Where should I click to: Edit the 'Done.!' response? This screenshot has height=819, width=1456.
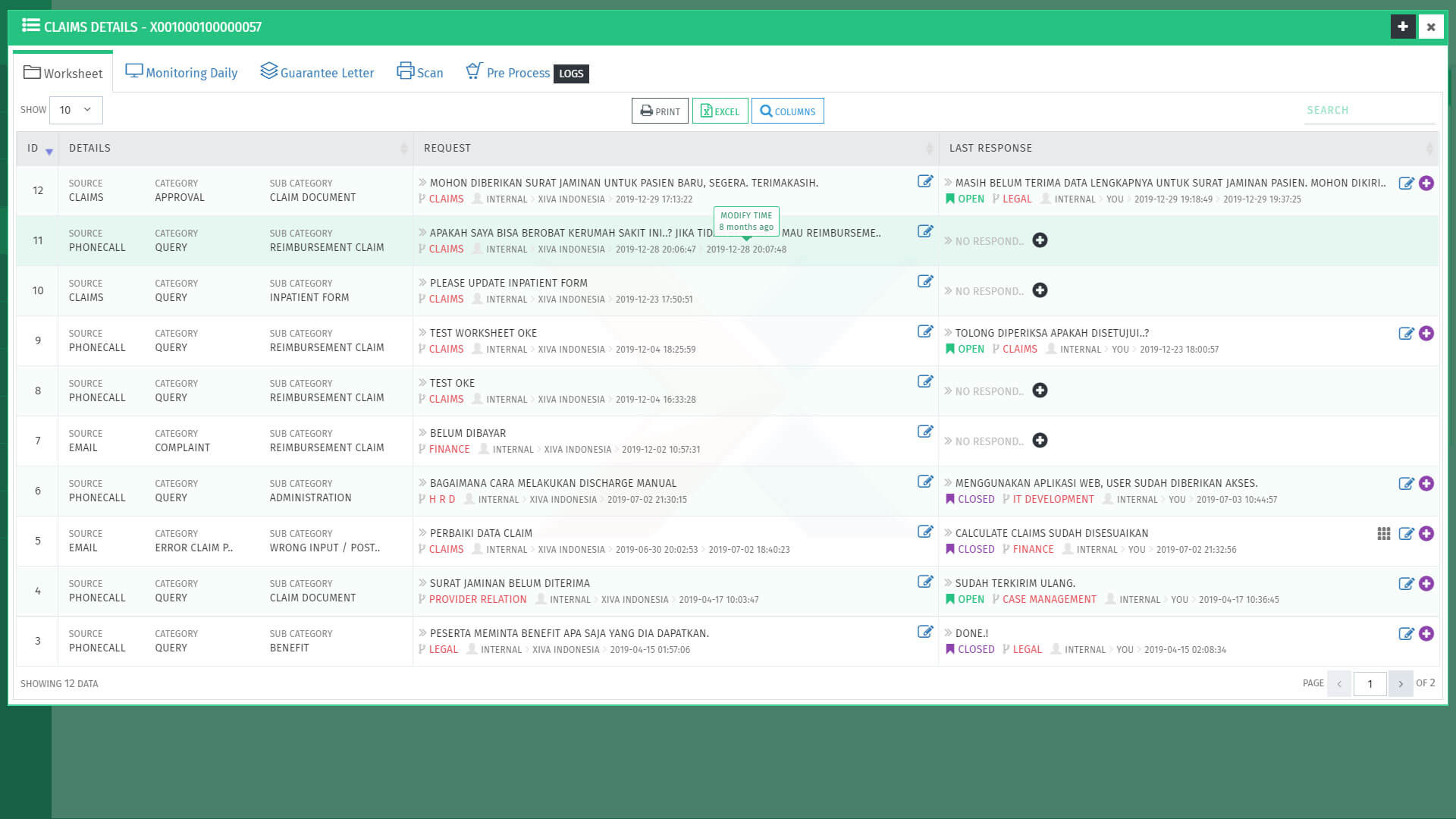coord(1406,634)
